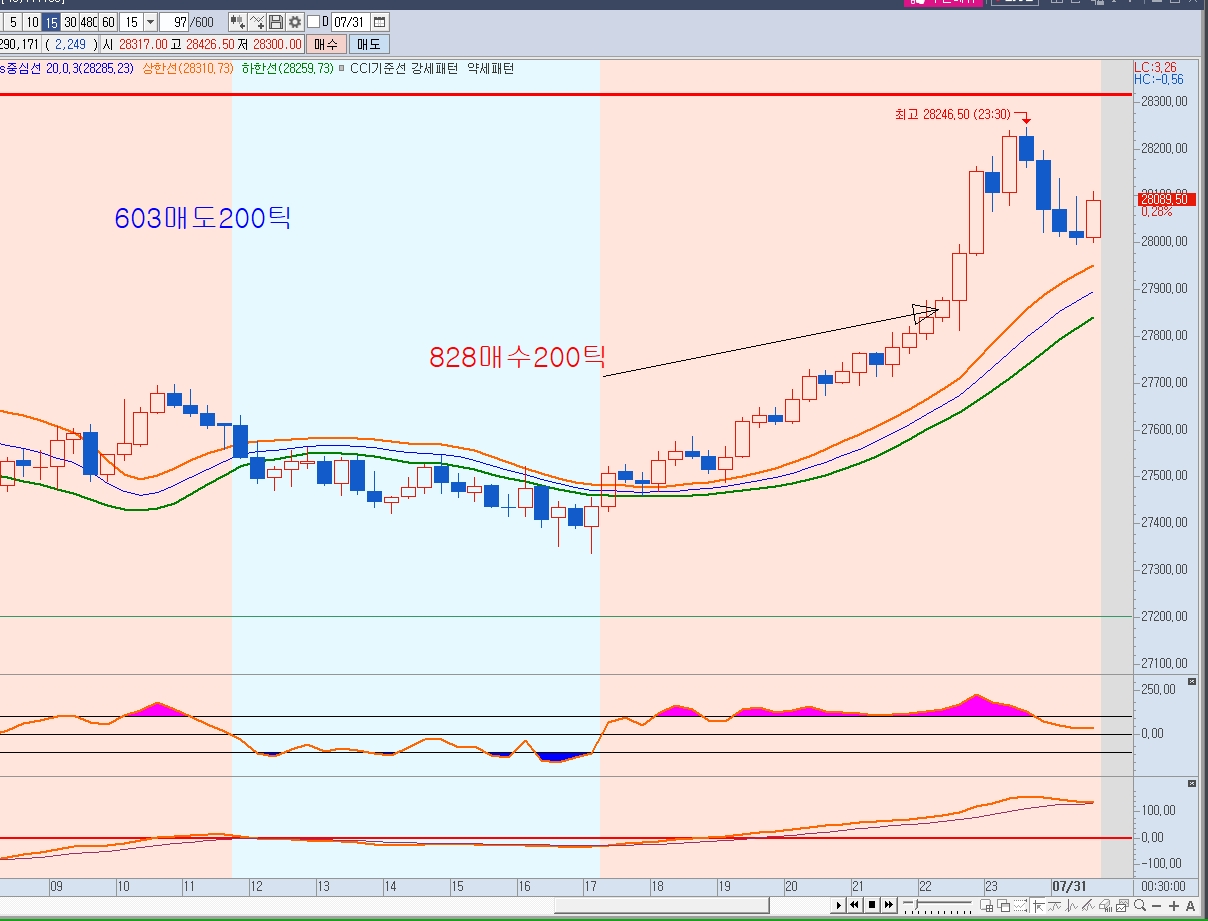Click the eraser tool icon
Viewport: 1208px width, 921px height.
[1105, 906]
